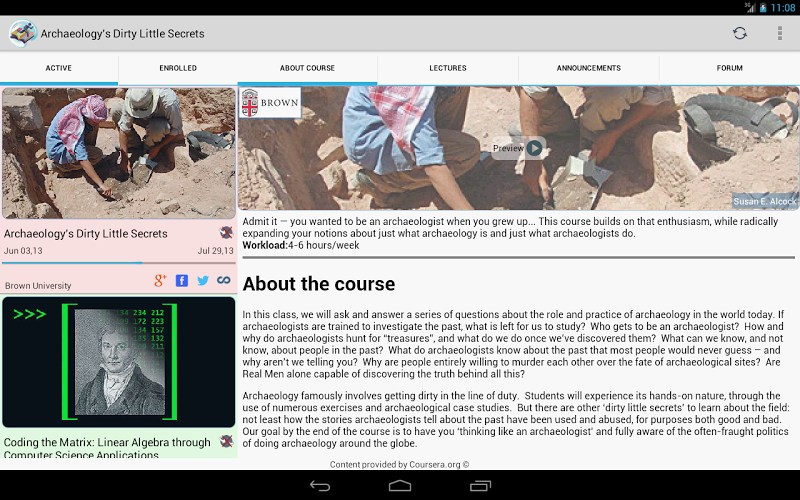Open the Archaeology course thumbnail in the list
This screenshot has height=500, width=800.
coord(119,153)
